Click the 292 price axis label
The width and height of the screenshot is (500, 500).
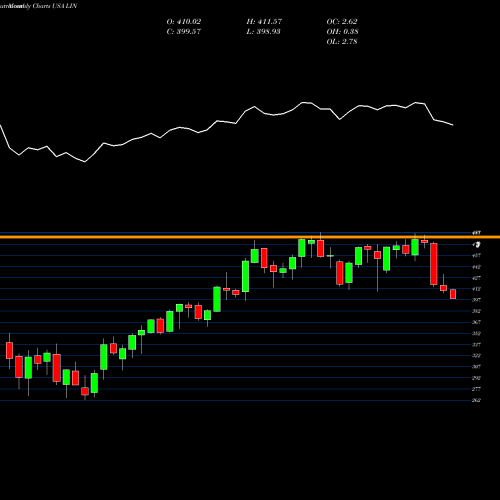pyautogui.click(x=477, y=378)
